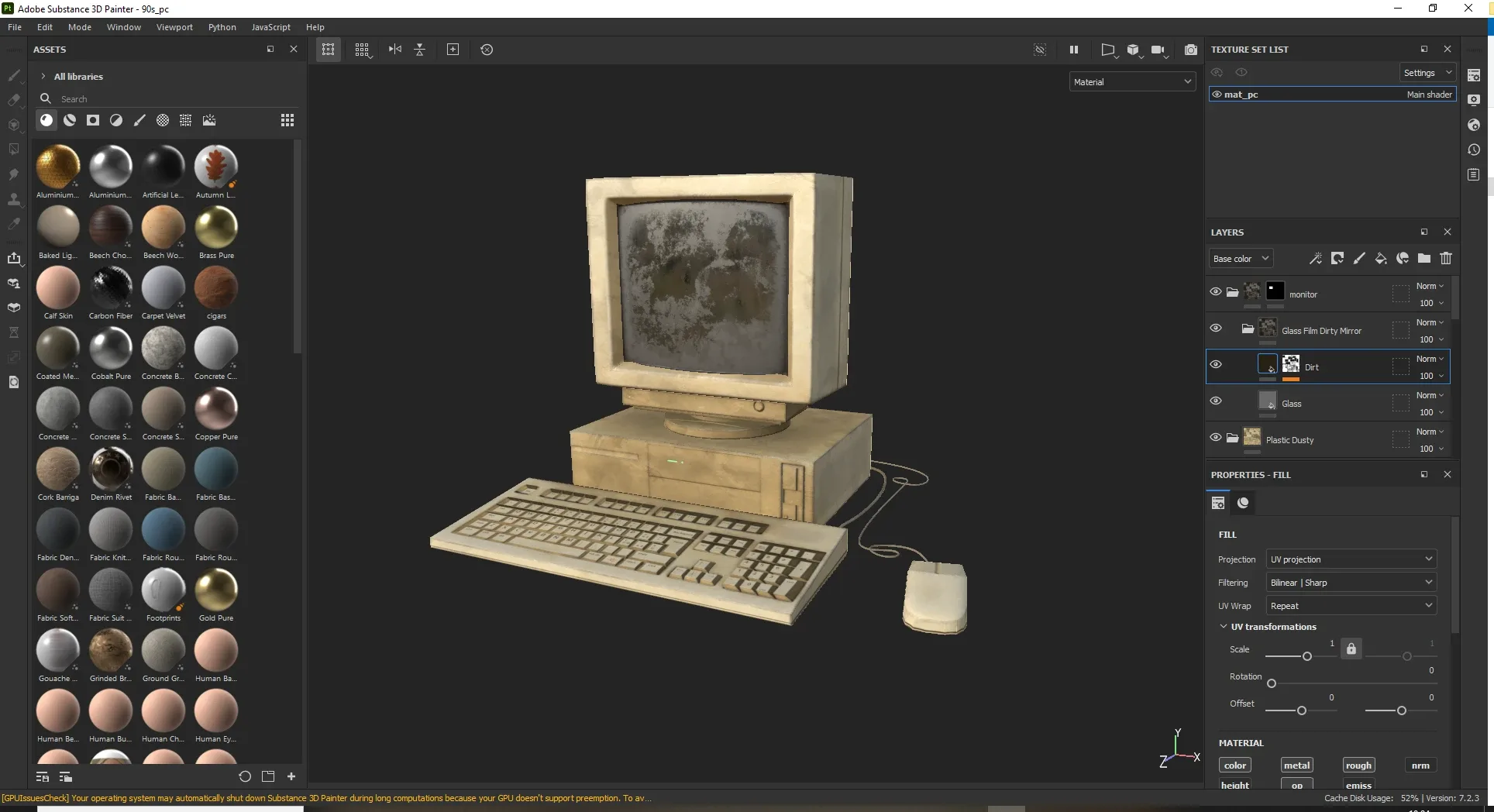Open the Base color channel dropdown
The image size is (1494, 812).
[x=1241, y=258]
